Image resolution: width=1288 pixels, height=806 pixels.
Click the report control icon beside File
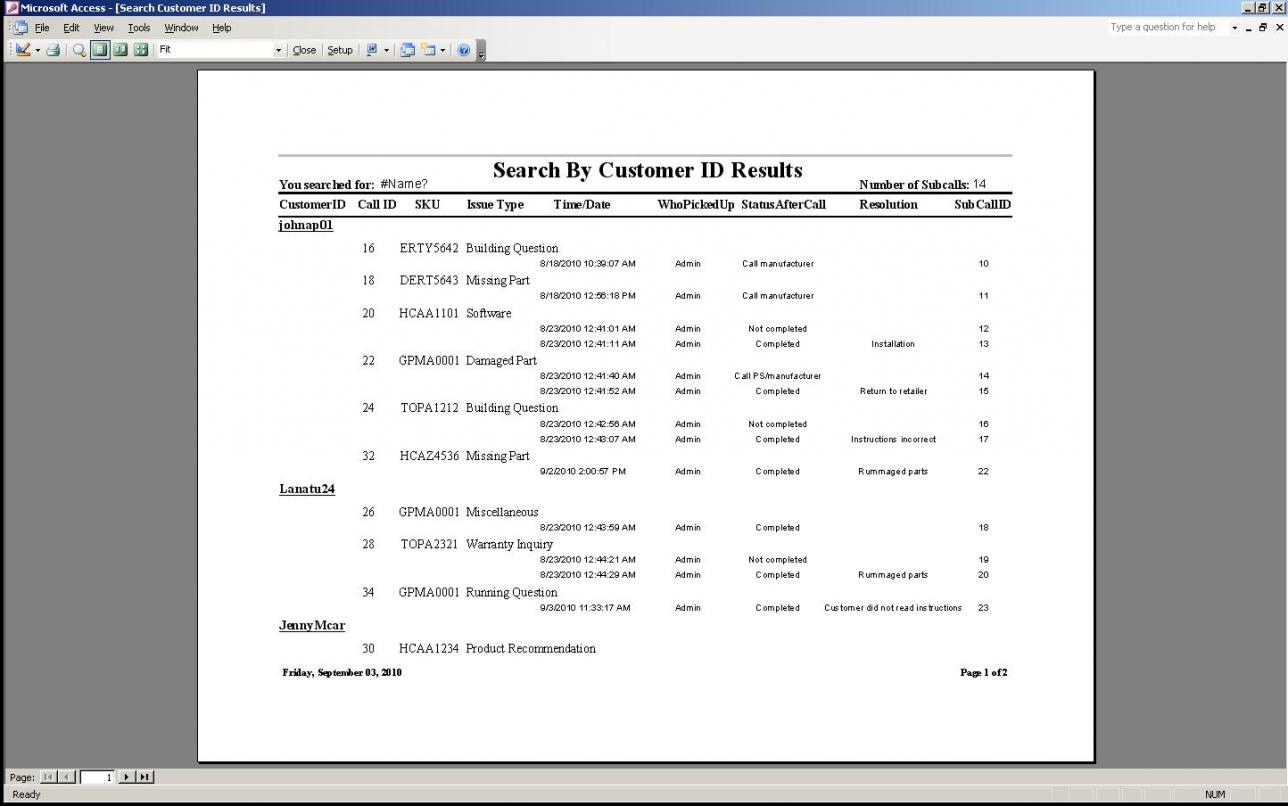pyautogui.click(x=21, y=28)
